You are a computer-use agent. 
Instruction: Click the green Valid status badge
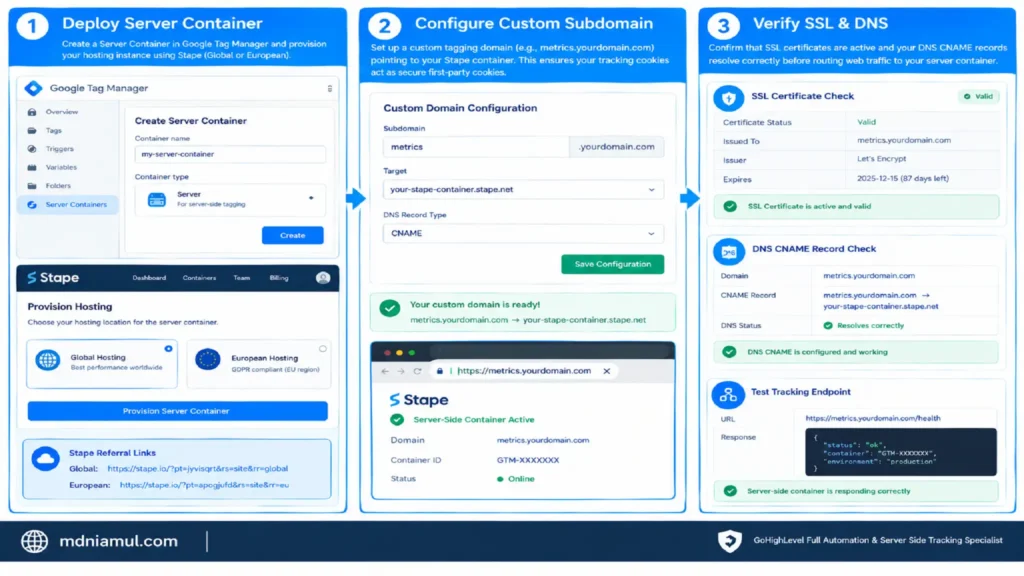[978, 97]
